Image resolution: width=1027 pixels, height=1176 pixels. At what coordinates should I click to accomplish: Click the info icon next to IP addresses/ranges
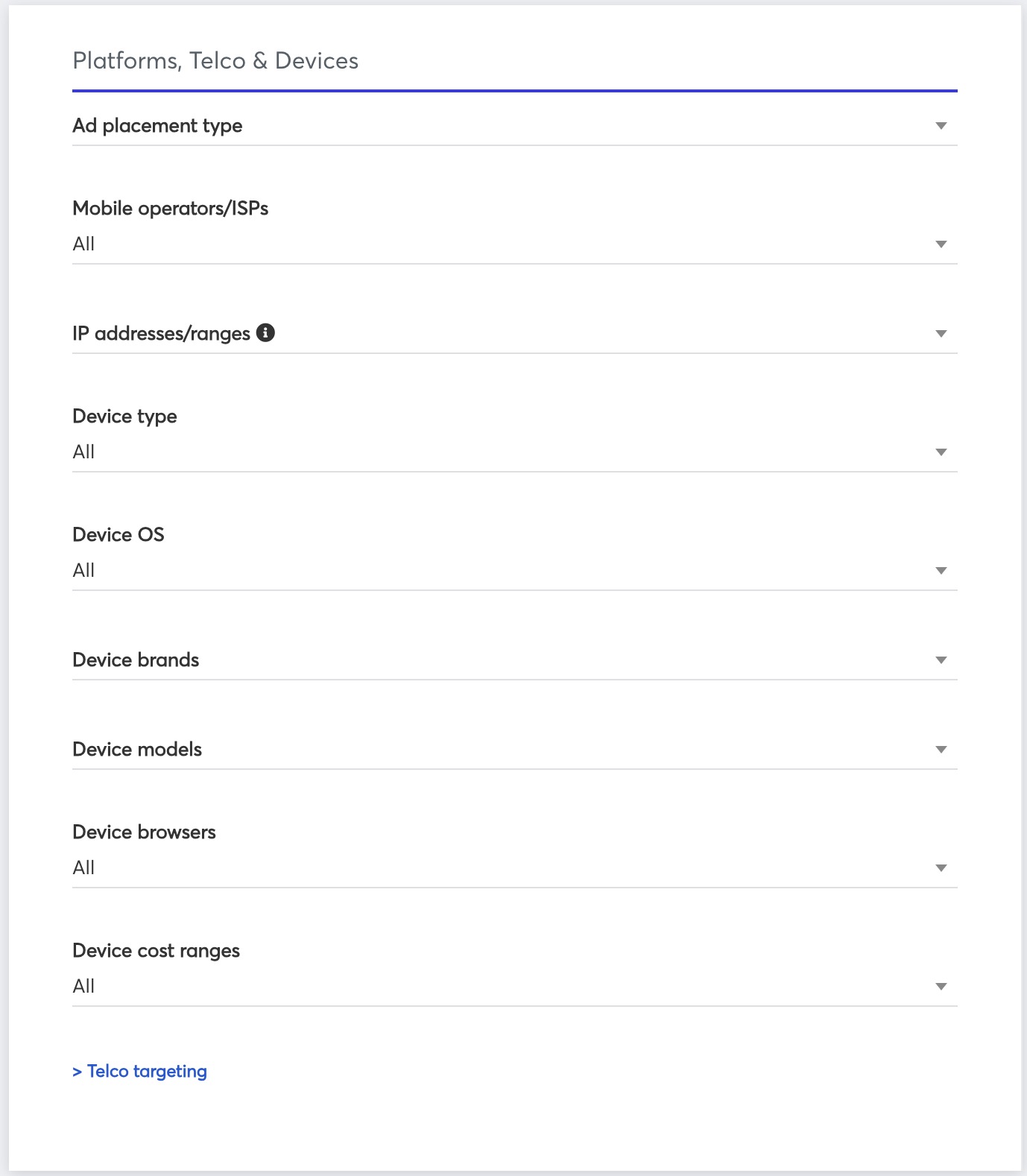point(265,333)
